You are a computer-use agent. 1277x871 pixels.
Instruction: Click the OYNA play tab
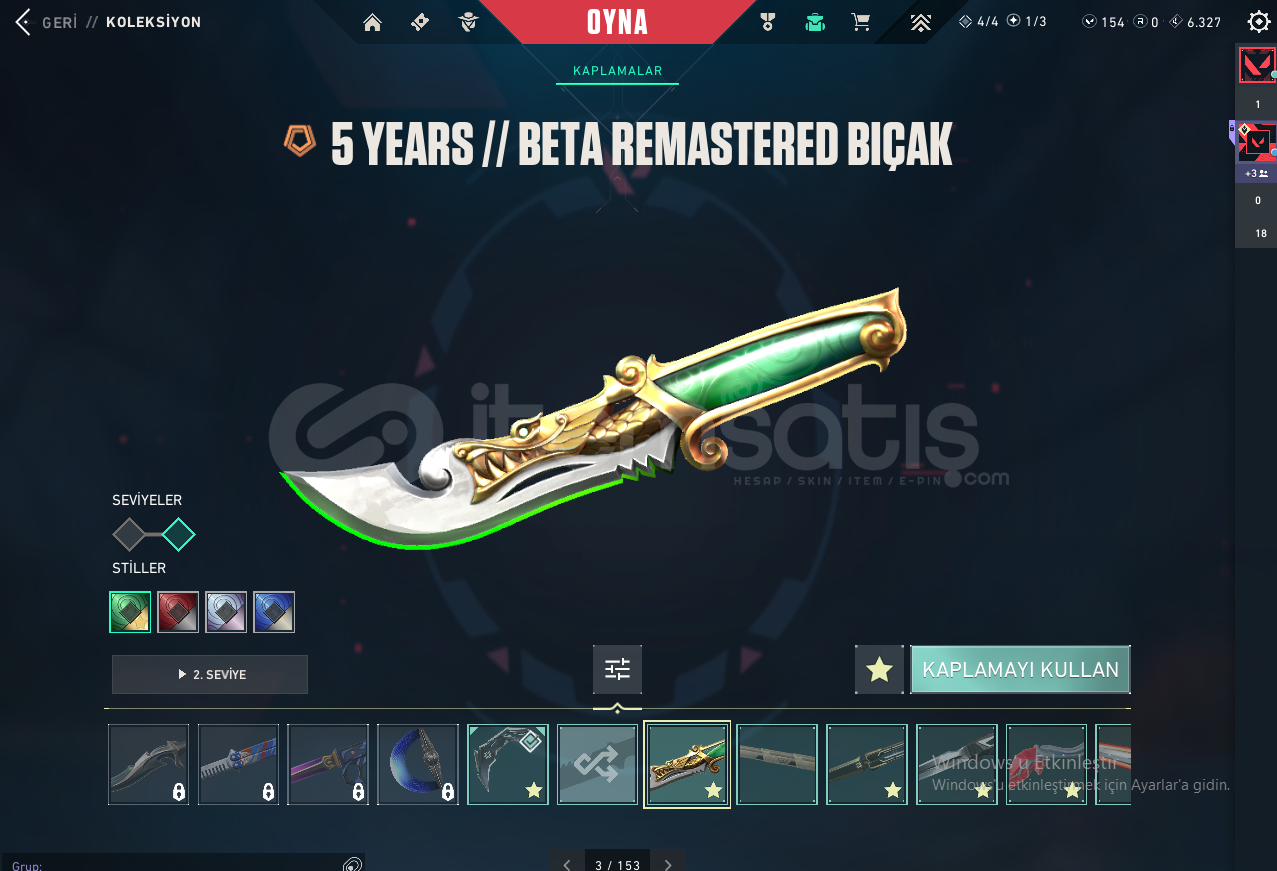(x=617, y=22)
